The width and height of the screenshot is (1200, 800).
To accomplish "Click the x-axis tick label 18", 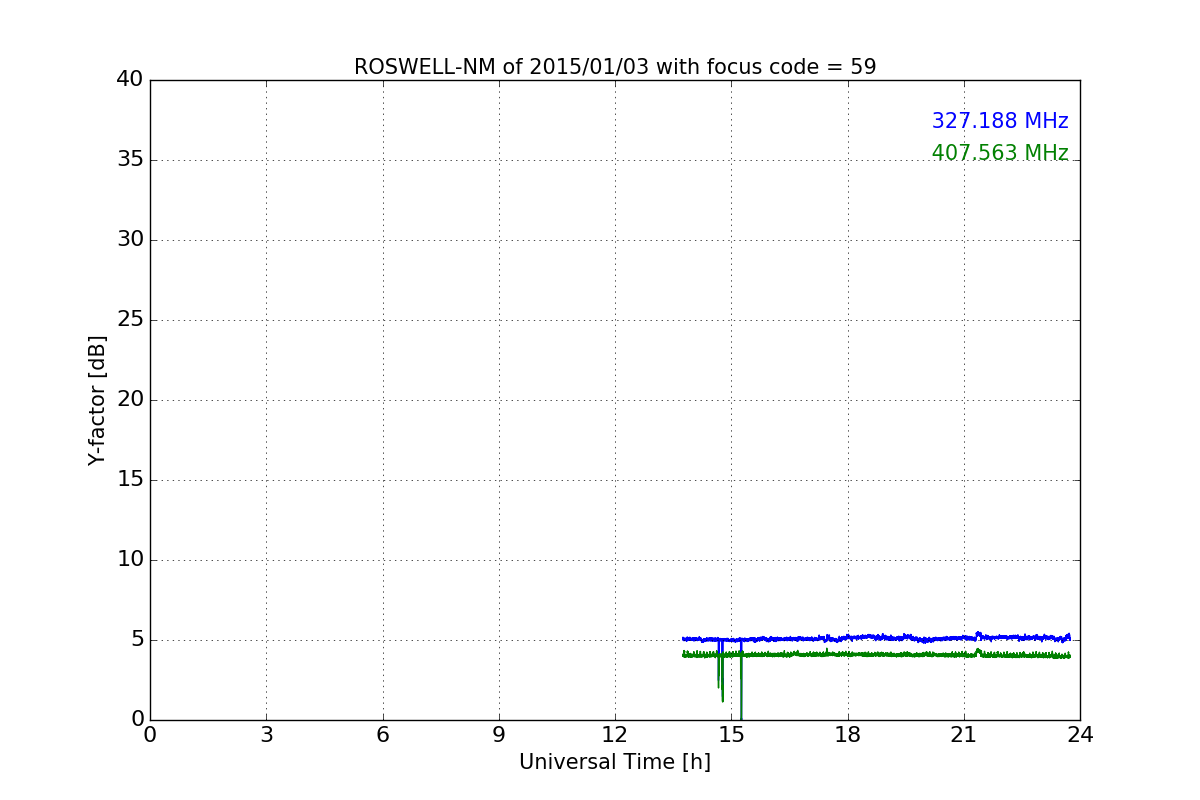I will [848, 735].
